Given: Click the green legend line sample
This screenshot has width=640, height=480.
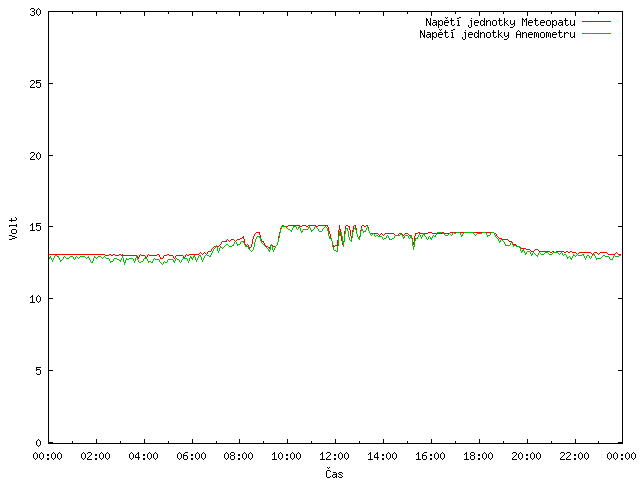Looking at the screenshot, I should (596, 33).
